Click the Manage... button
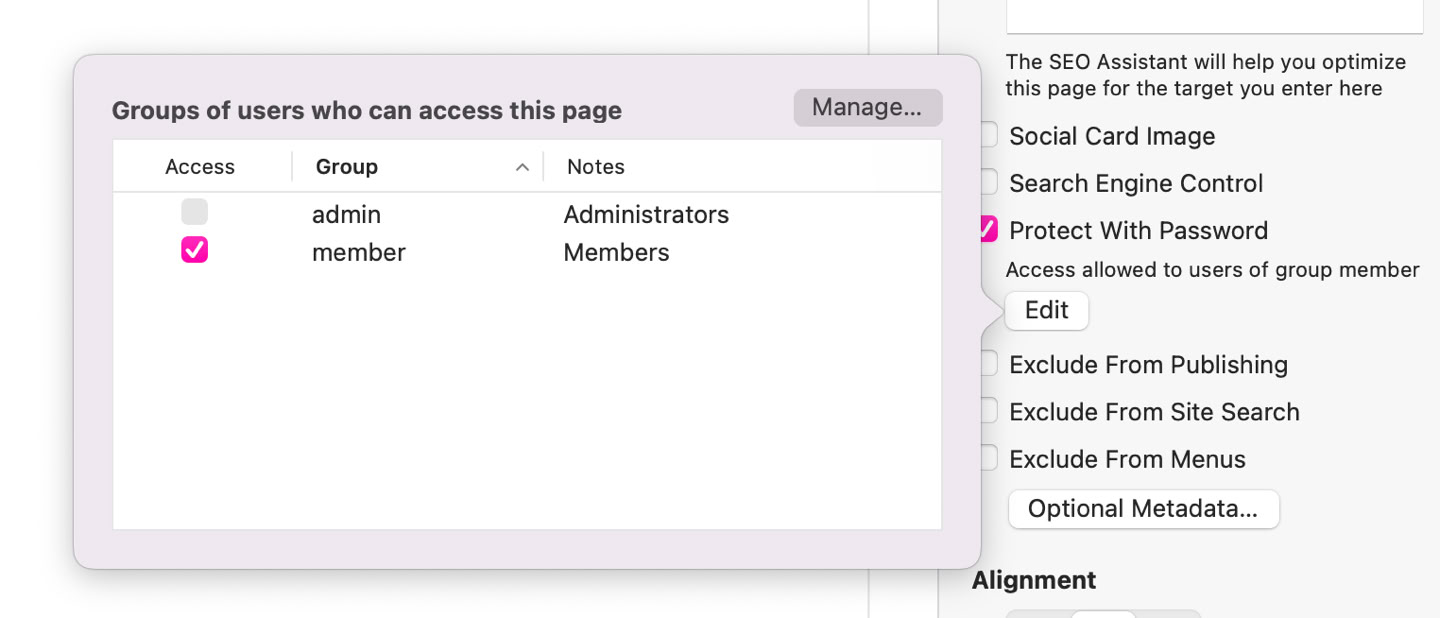 coord(868,107)
